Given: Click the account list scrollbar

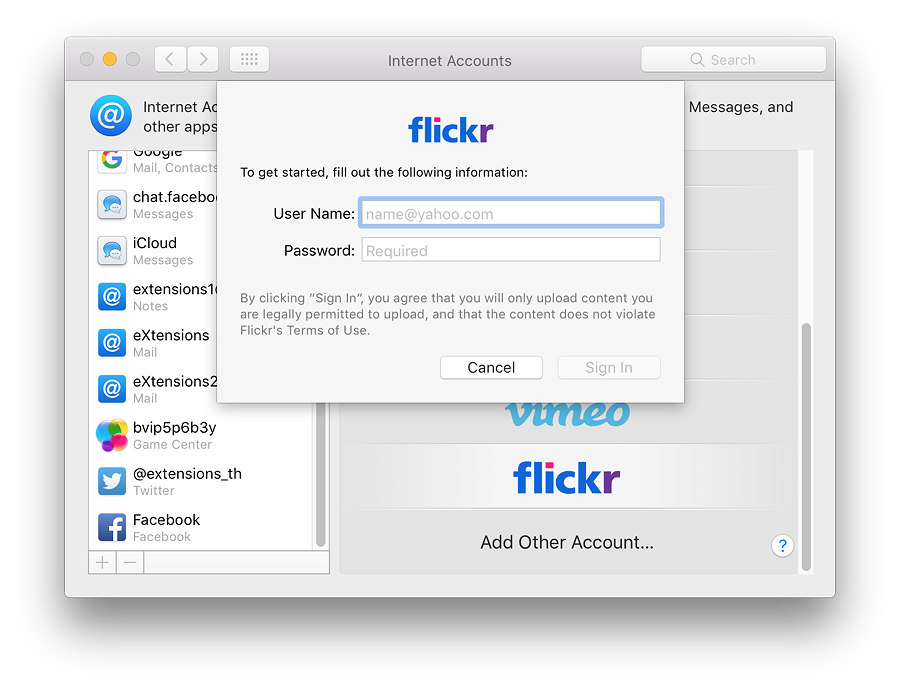Looking at the screenshot, I should pos(321,474).
